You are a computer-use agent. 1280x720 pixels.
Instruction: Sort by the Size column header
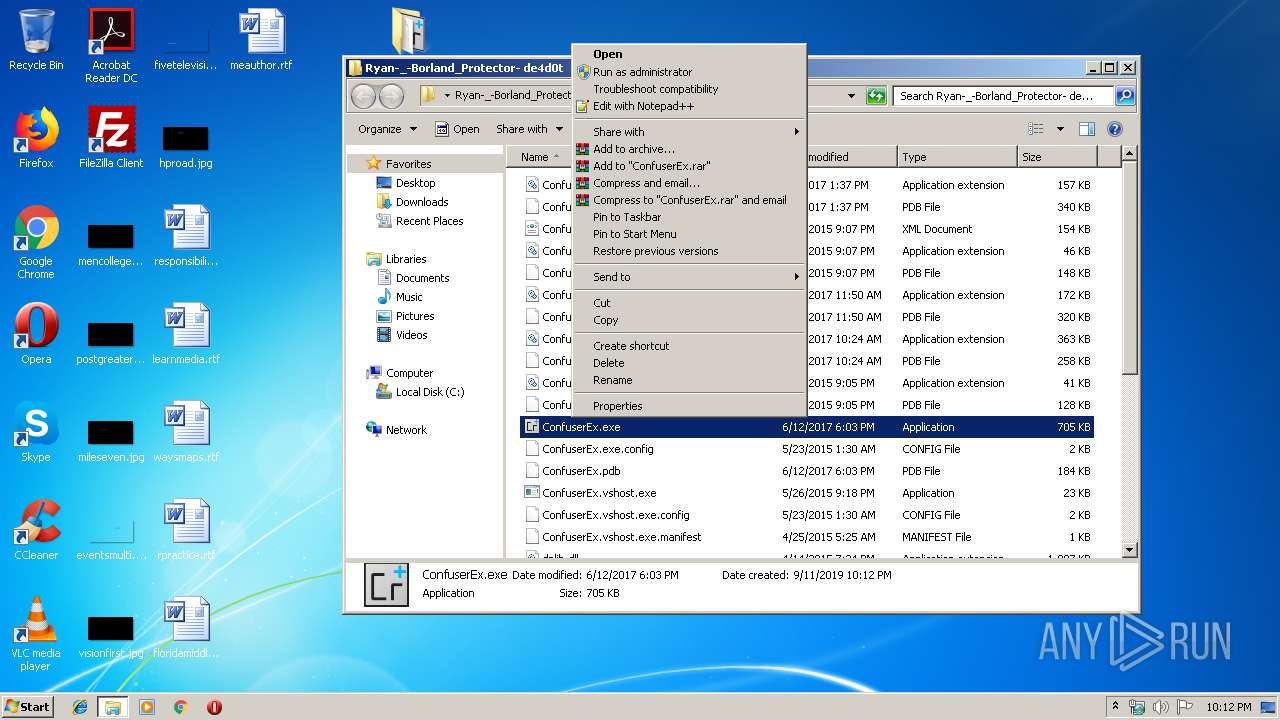click(1057, 157)
